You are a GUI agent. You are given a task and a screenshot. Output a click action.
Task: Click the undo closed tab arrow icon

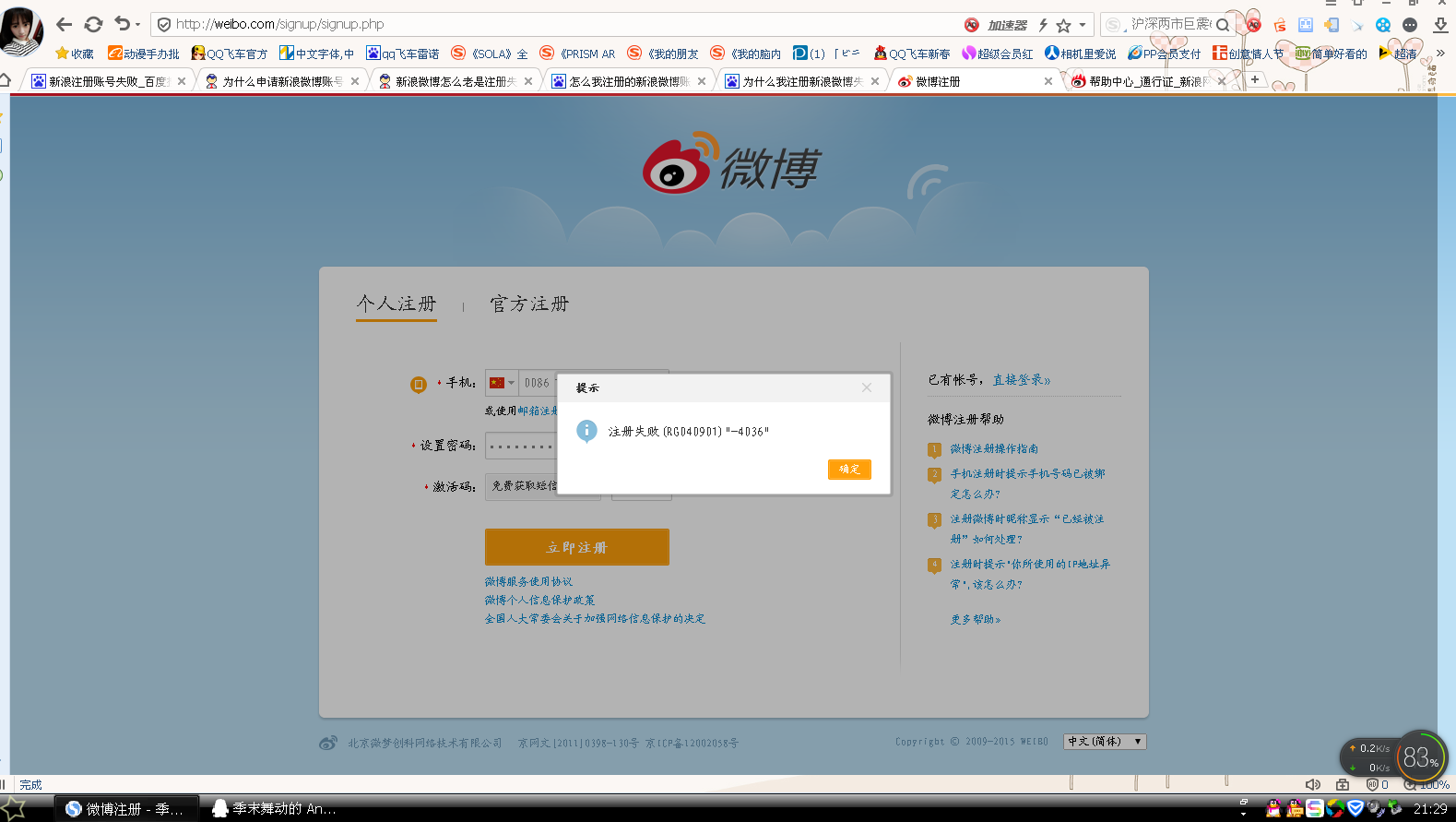tap(122, 24)
